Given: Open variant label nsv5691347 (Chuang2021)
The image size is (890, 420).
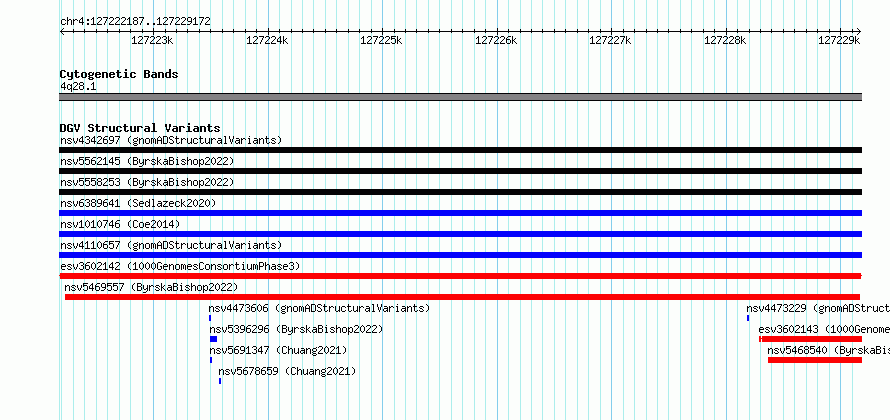Looking at the screenshot, I should click(x=278, y=350).
